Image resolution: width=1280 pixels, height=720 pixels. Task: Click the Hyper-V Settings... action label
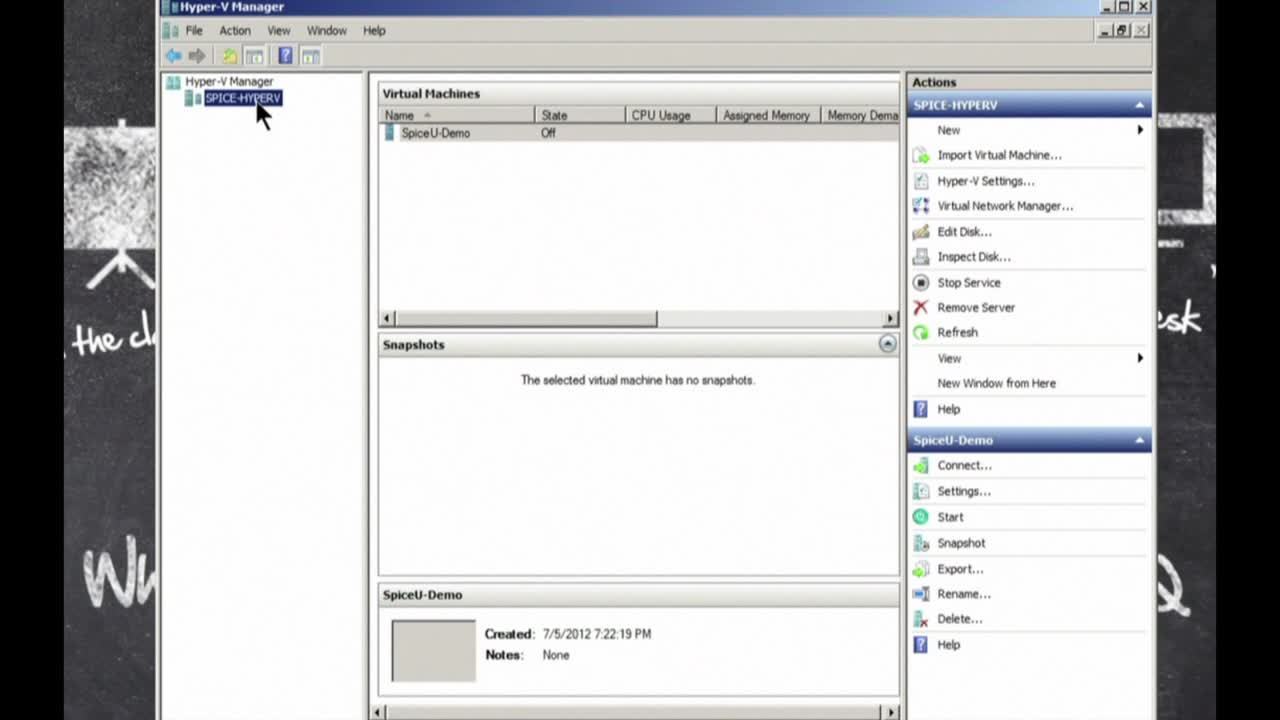tap(985, 181)
